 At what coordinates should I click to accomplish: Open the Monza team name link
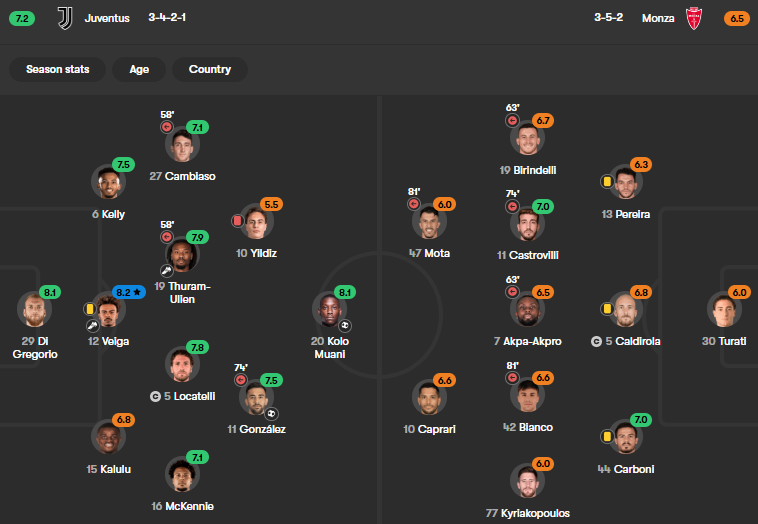pyautogui.click(x=658, y=18)
